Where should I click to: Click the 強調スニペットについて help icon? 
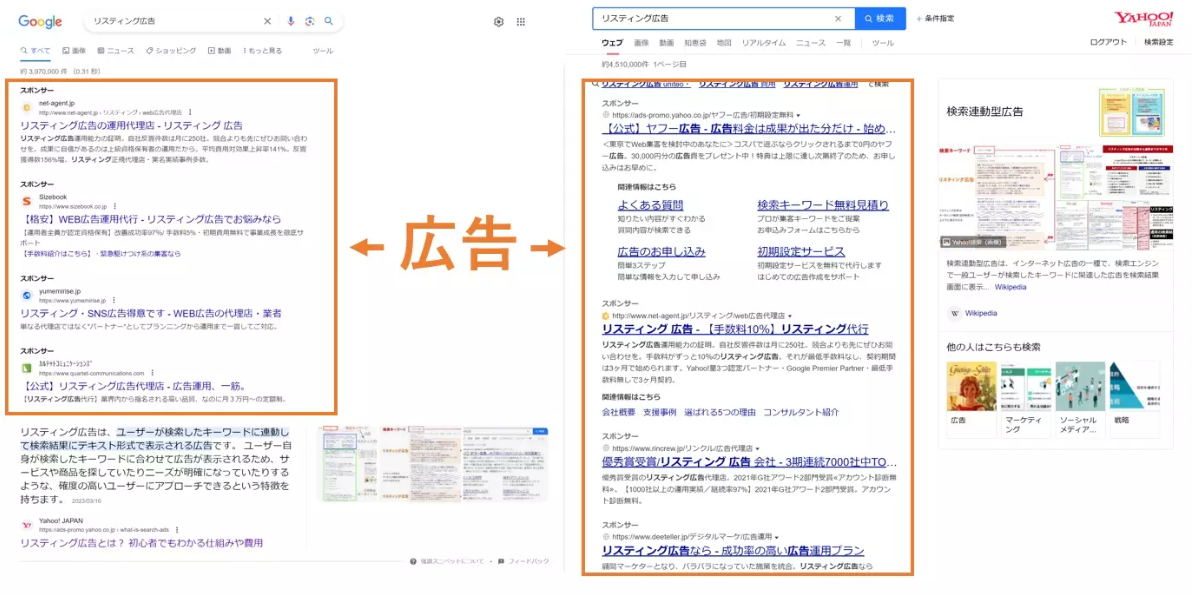pyautogui.click(x=413, y=561)
